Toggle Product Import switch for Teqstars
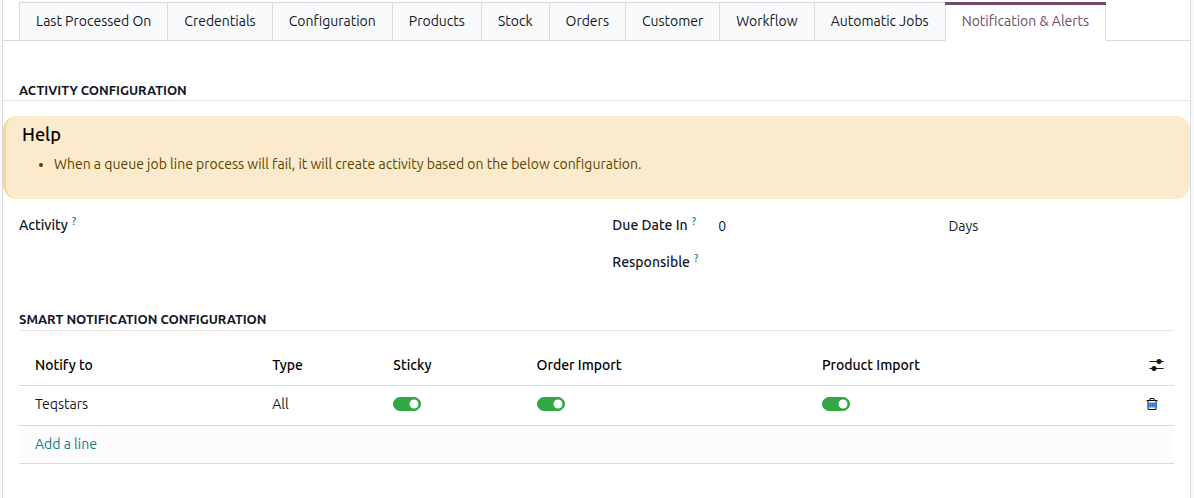 pos(836,404)
